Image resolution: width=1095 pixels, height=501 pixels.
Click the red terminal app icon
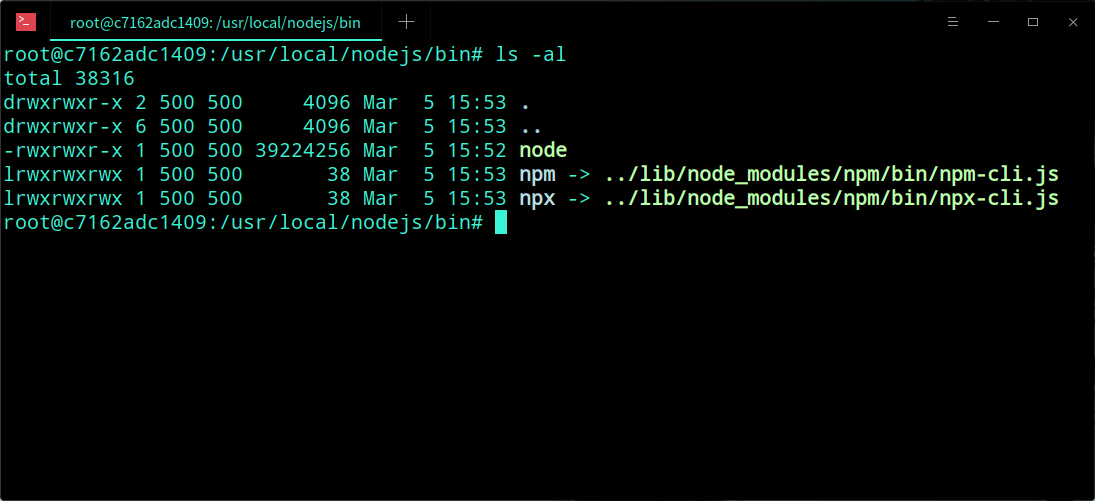click(26, 21)
